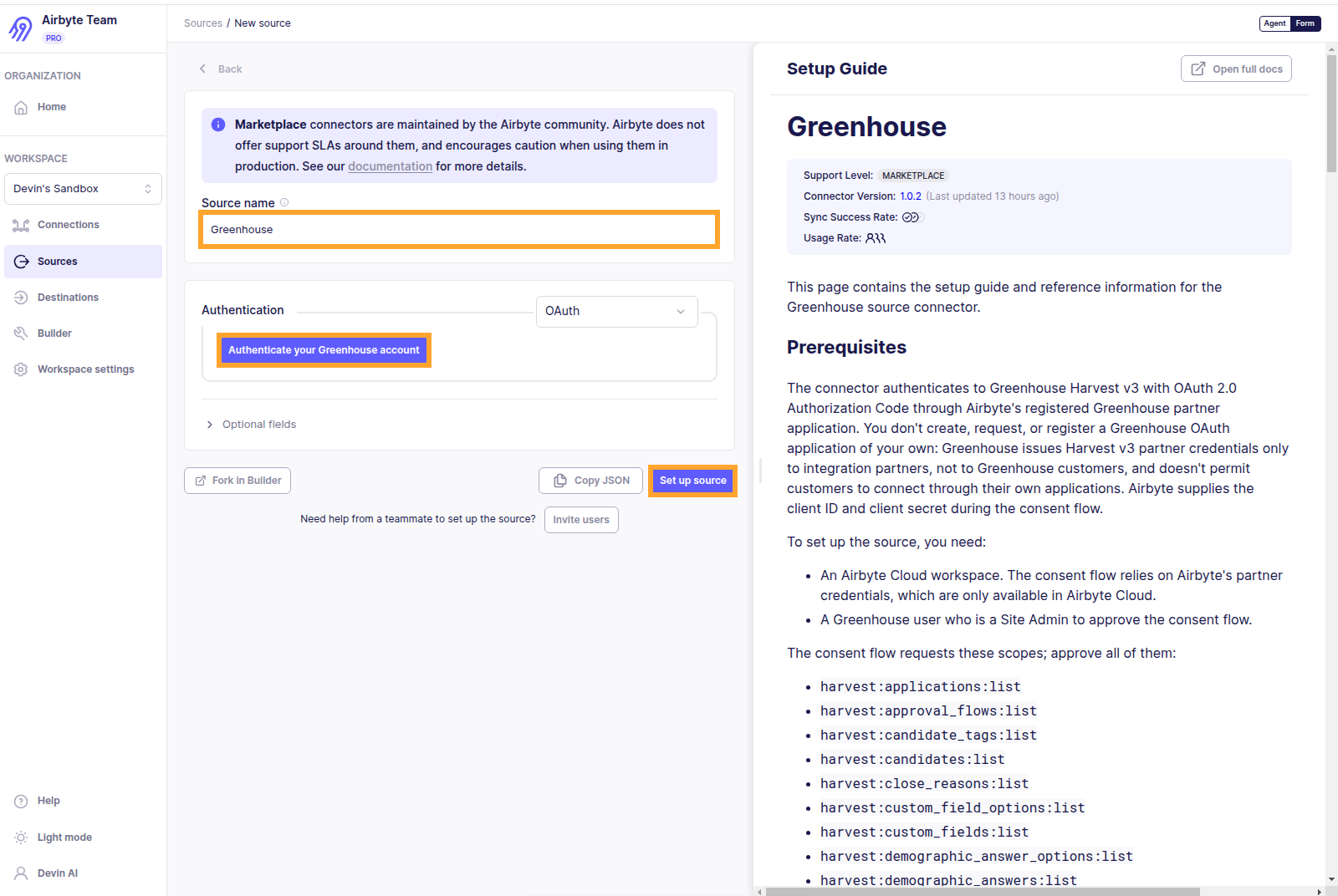The width and height of the screenshot is (1338, 896).
Task: Click the Open full docs external-link icon
Action: (x=1198, y=69)
